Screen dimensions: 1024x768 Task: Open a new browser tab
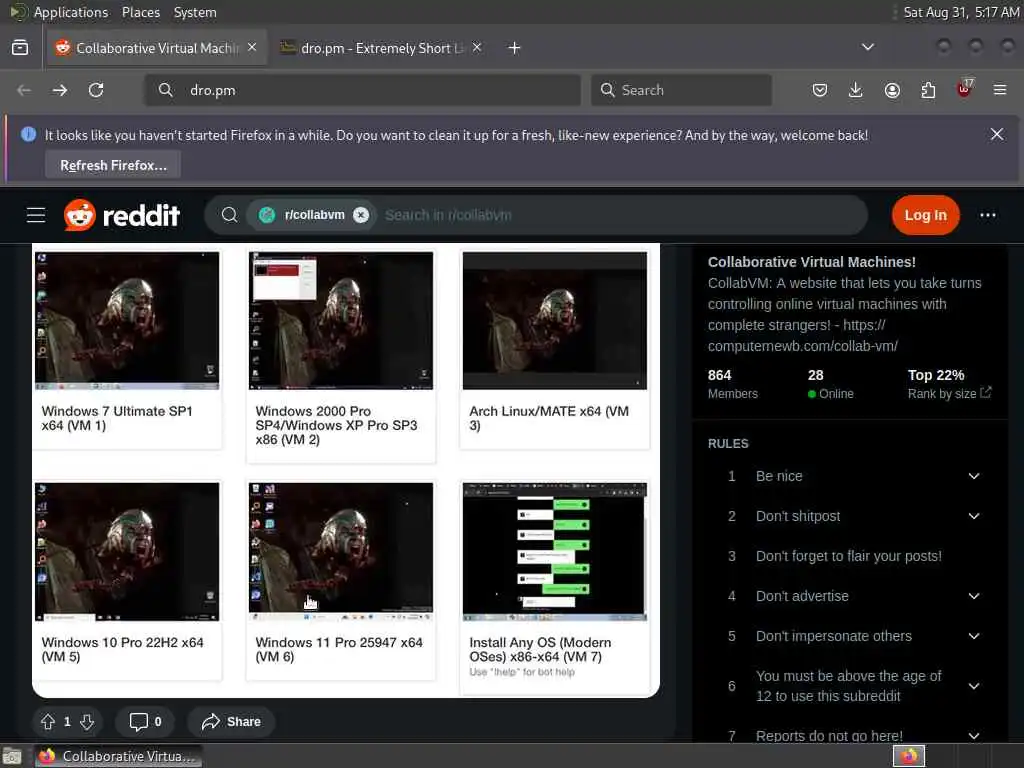[x=515, y=48]
